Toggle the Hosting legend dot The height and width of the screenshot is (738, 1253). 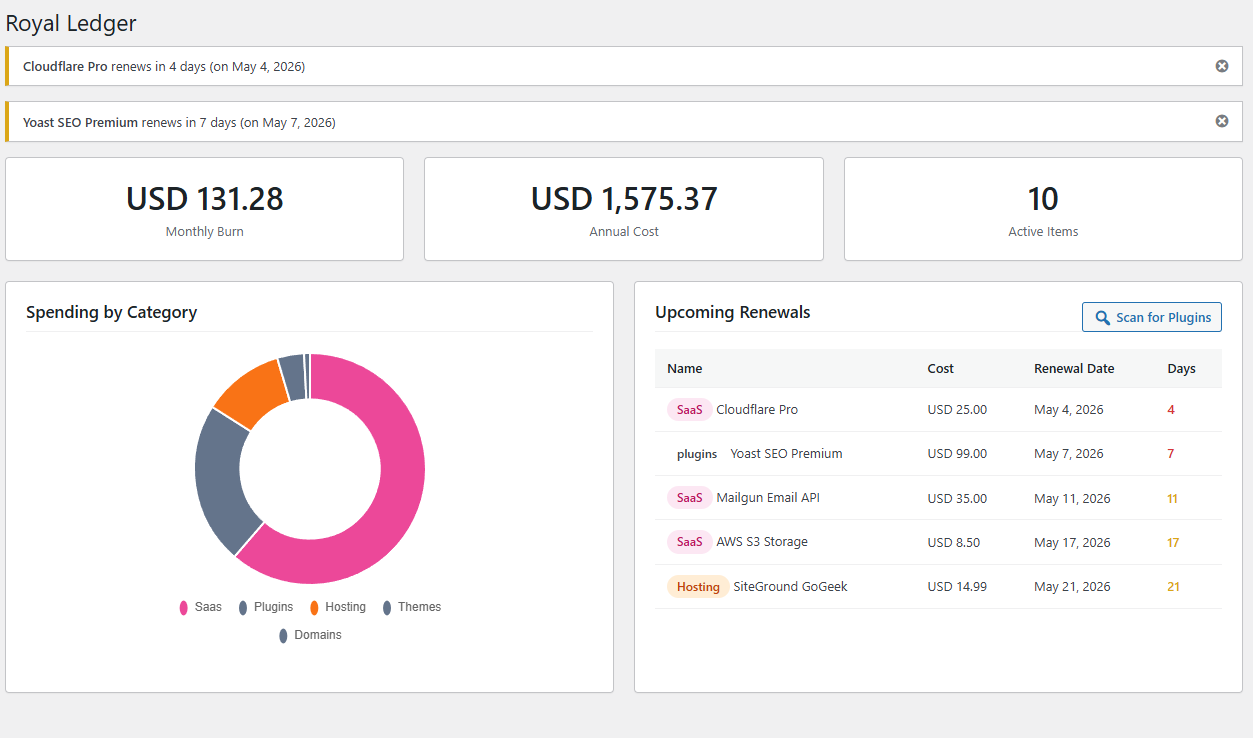[x=314, y=607]
